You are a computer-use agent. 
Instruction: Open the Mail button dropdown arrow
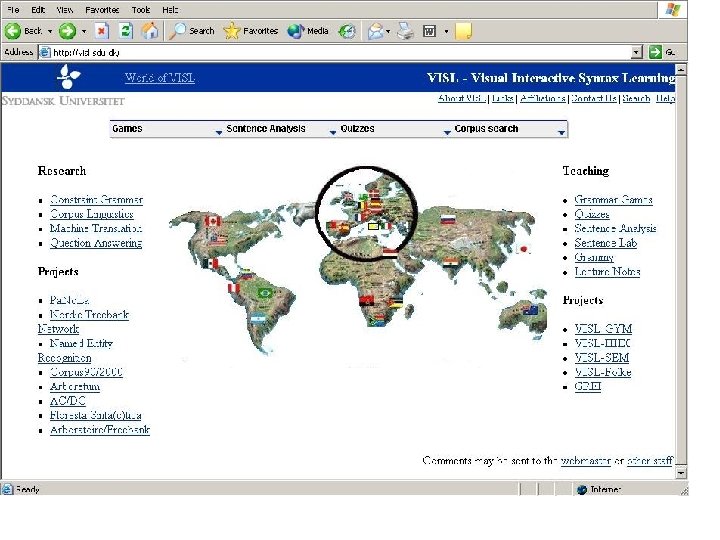tap(388, 31)
